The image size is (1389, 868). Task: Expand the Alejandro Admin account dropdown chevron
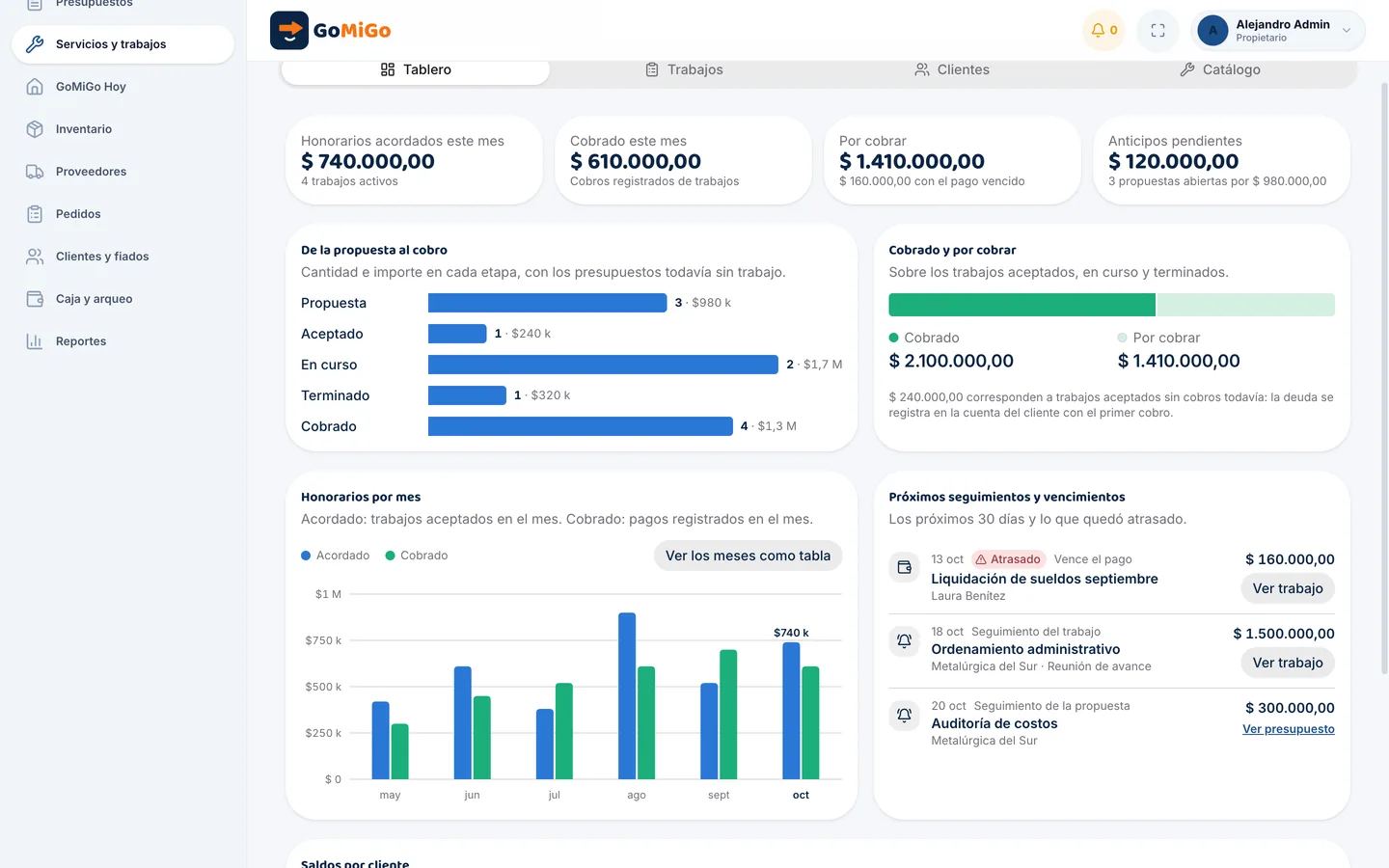[1347, 31]
